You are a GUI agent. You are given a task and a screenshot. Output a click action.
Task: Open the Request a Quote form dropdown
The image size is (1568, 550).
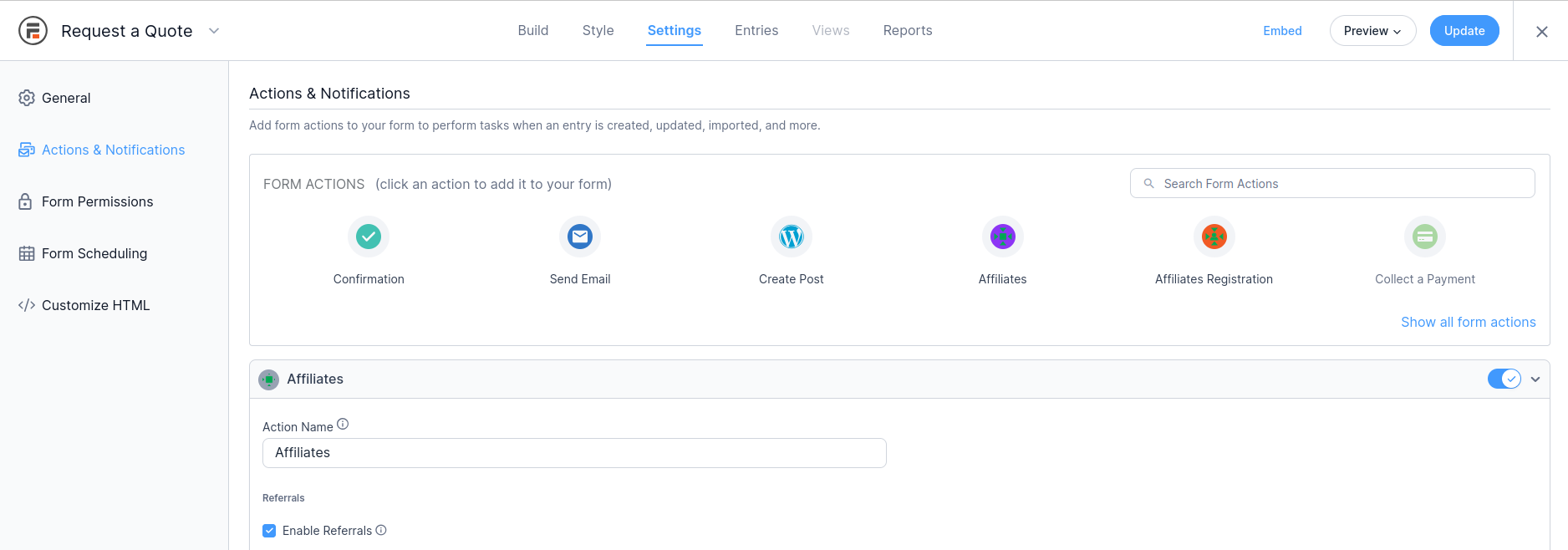(x=214, y=31)
